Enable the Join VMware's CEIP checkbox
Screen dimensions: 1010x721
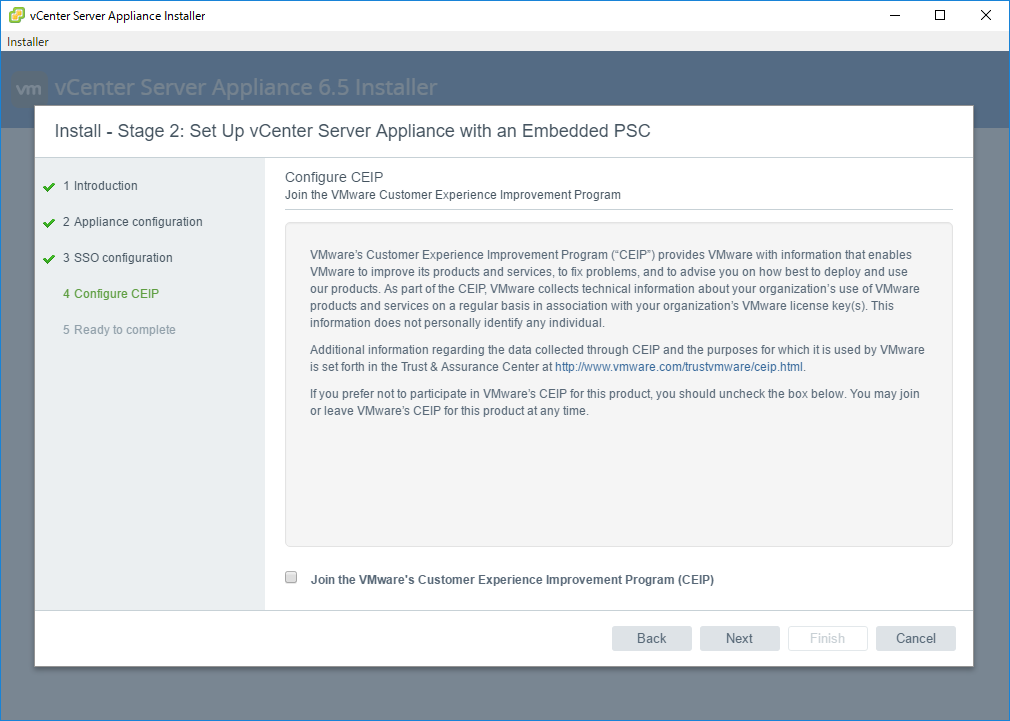[291, 577]
